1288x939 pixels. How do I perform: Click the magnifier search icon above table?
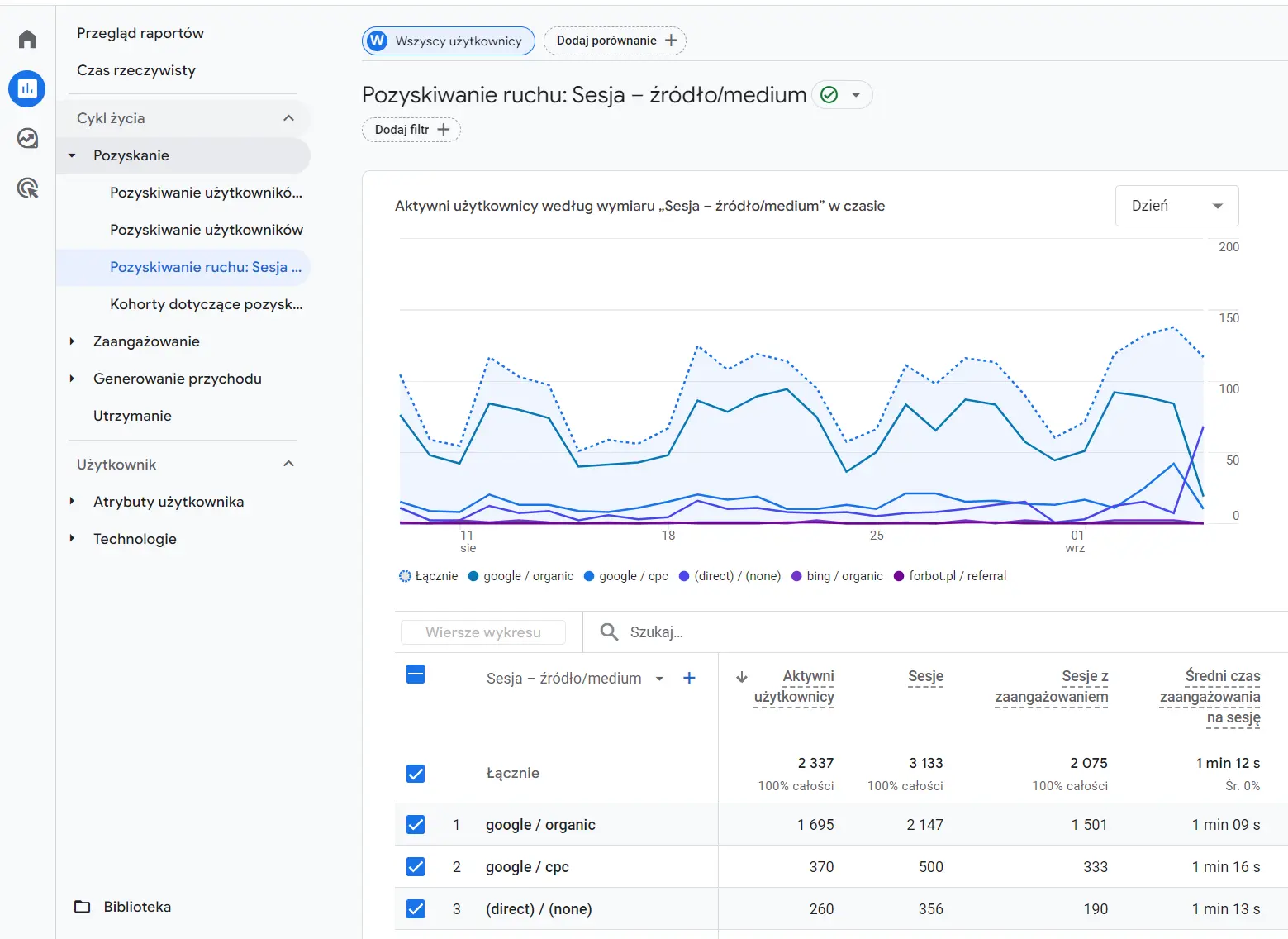pyautogui.click(x=609, y=632)
